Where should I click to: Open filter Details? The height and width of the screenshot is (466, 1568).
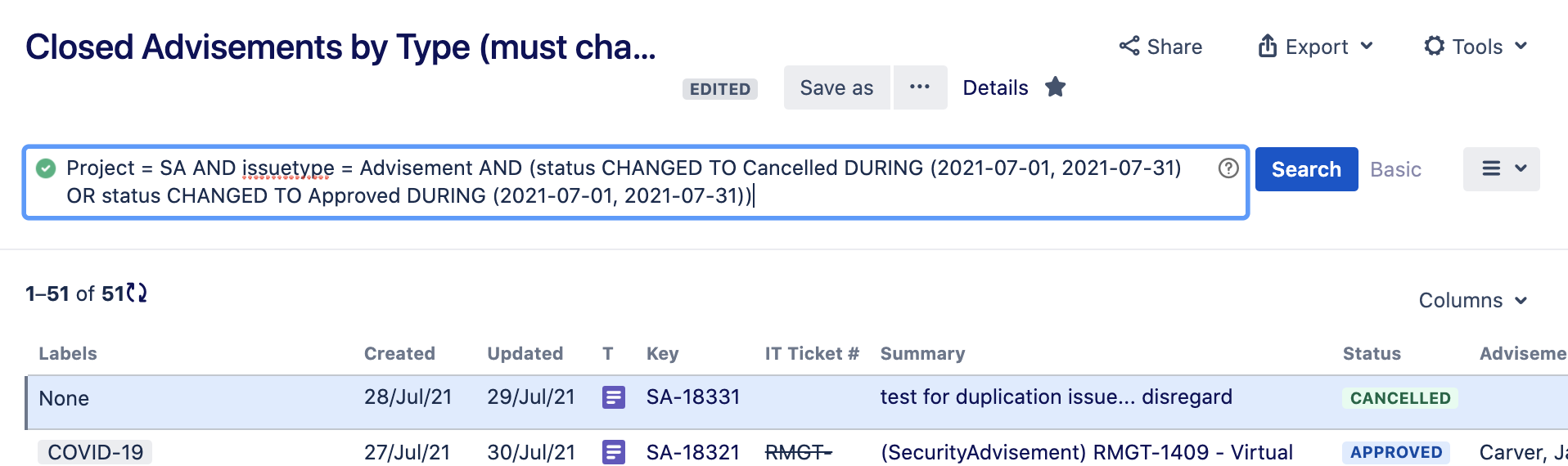(x=995, y=87)
